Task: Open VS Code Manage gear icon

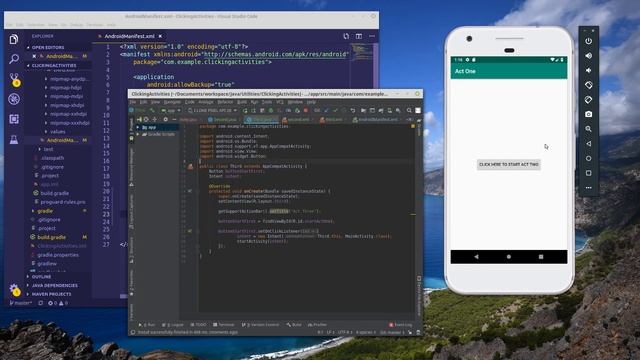Action: [x=14, y=289]
